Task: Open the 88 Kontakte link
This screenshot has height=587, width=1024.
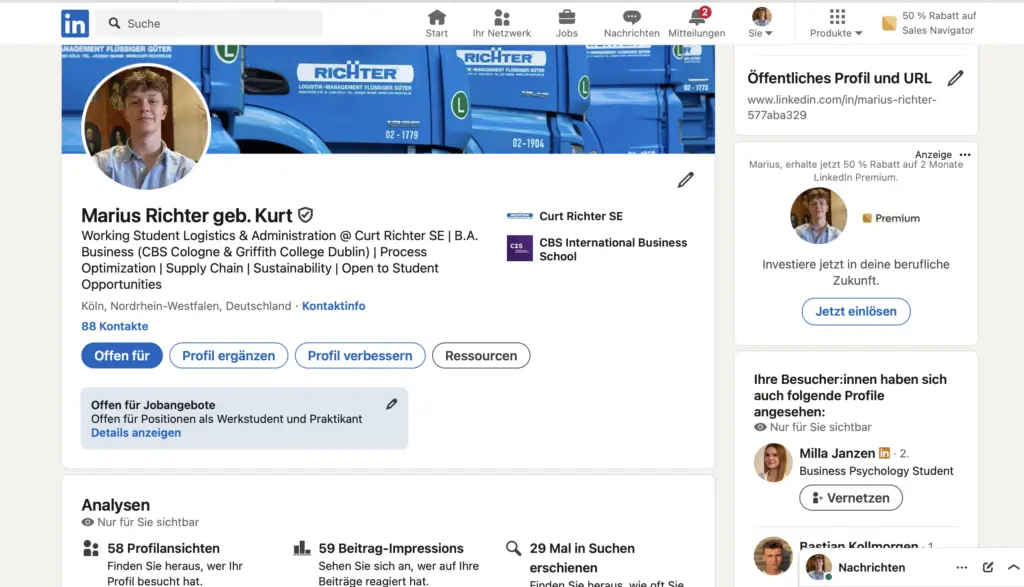Action: tap(115, 326)
